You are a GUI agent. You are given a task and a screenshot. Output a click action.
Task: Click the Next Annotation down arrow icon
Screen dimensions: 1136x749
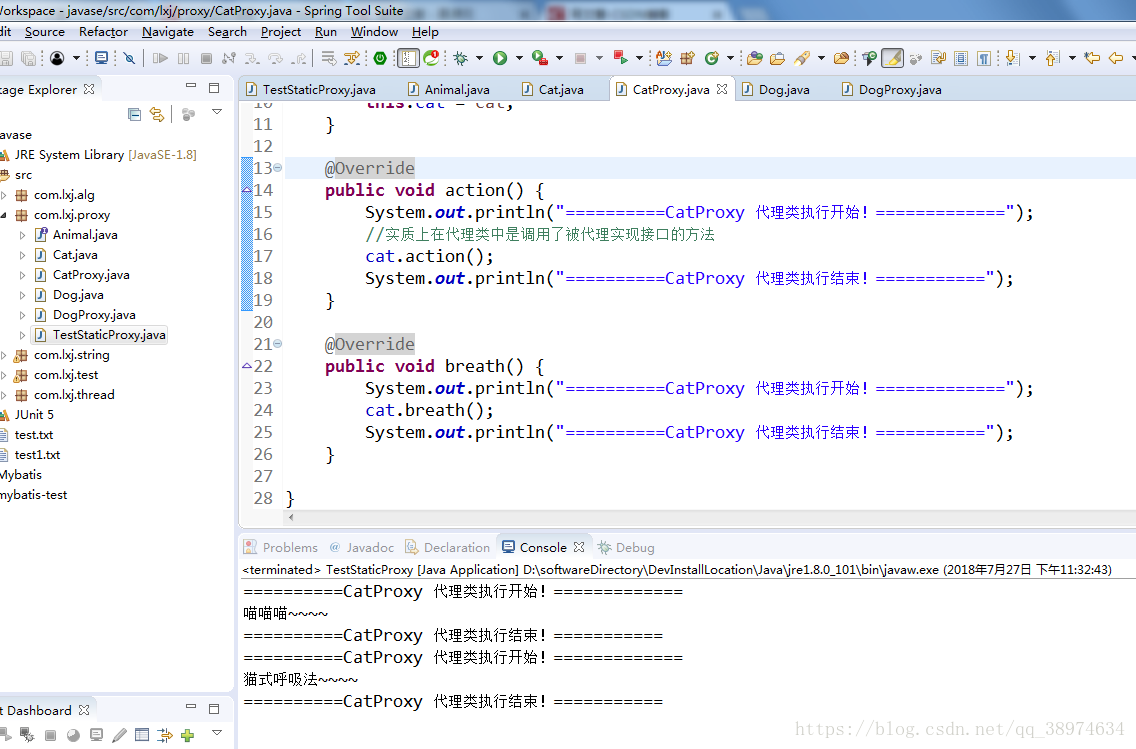(1013, 58)
